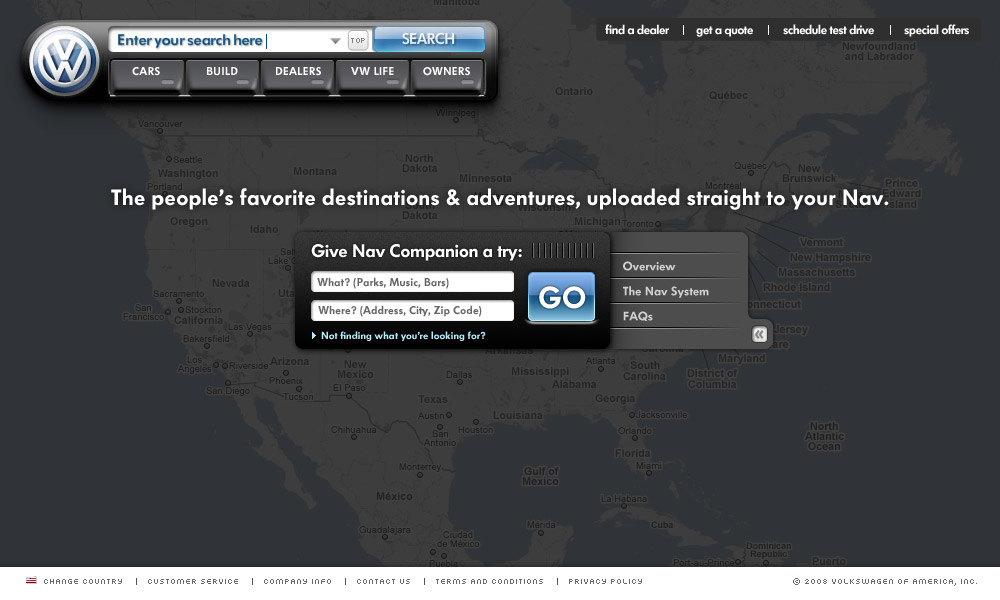Click the 'Give Nav Companion a try:' heading
1000x600 pixels.
(x=416, y=251)
